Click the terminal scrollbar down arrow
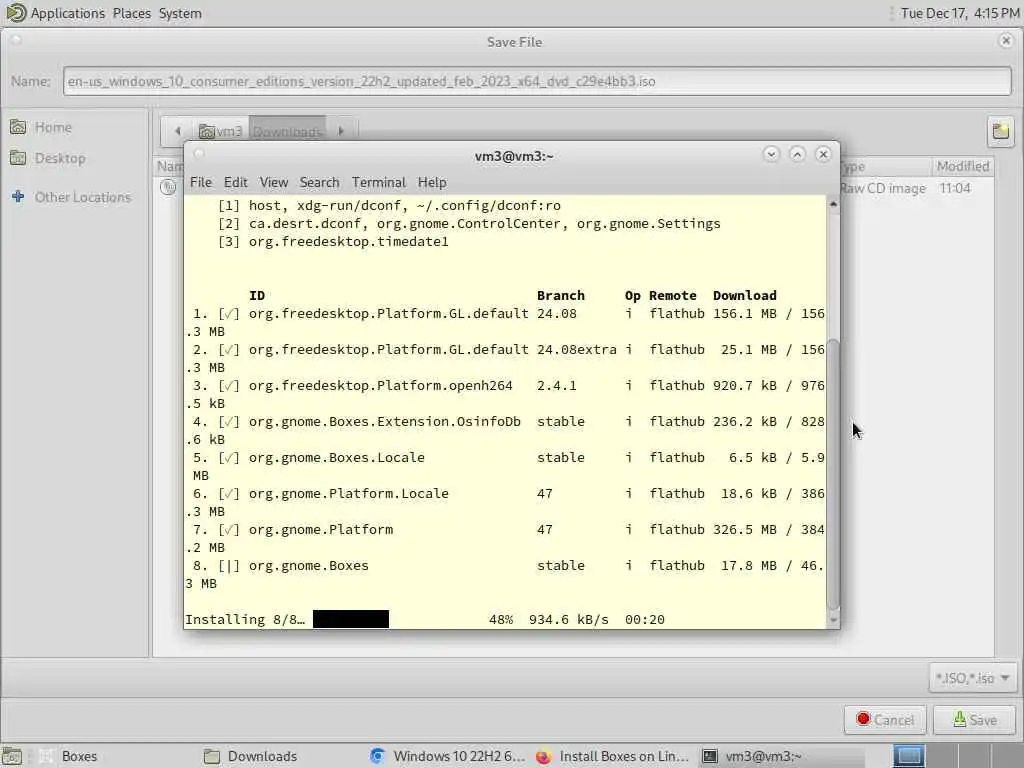Image resolution: width=1024 pixels, height=768 pixels. pyautogui.click(x=833, y=620)
